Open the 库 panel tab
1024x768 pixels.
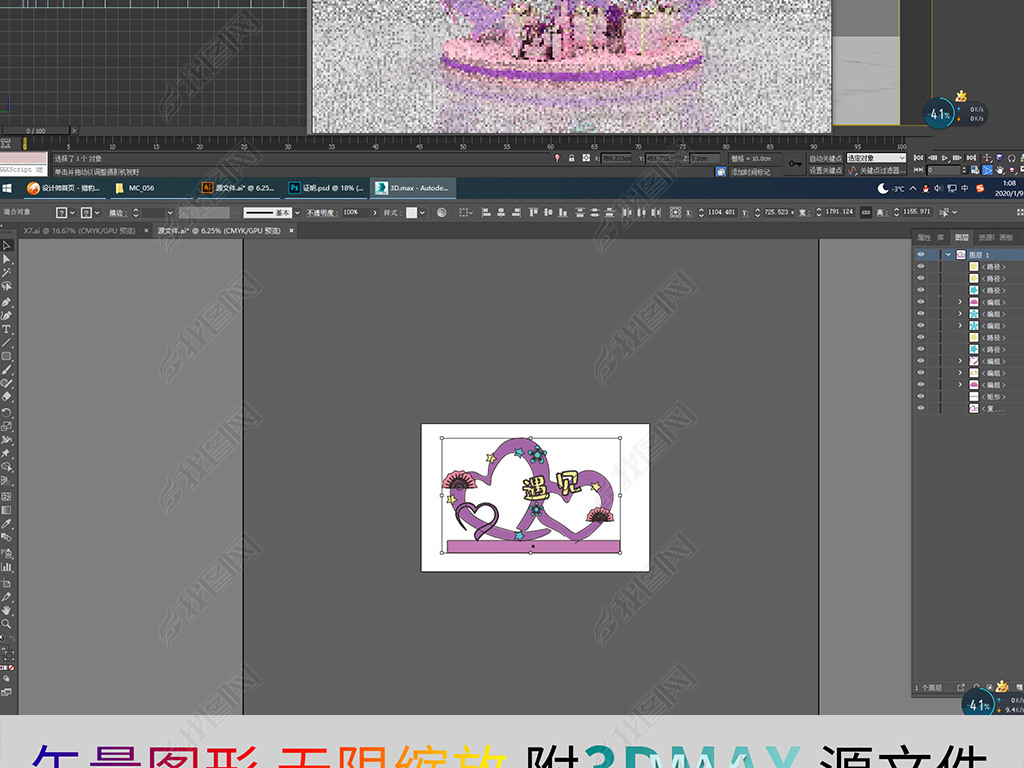[x=940, y=237]
